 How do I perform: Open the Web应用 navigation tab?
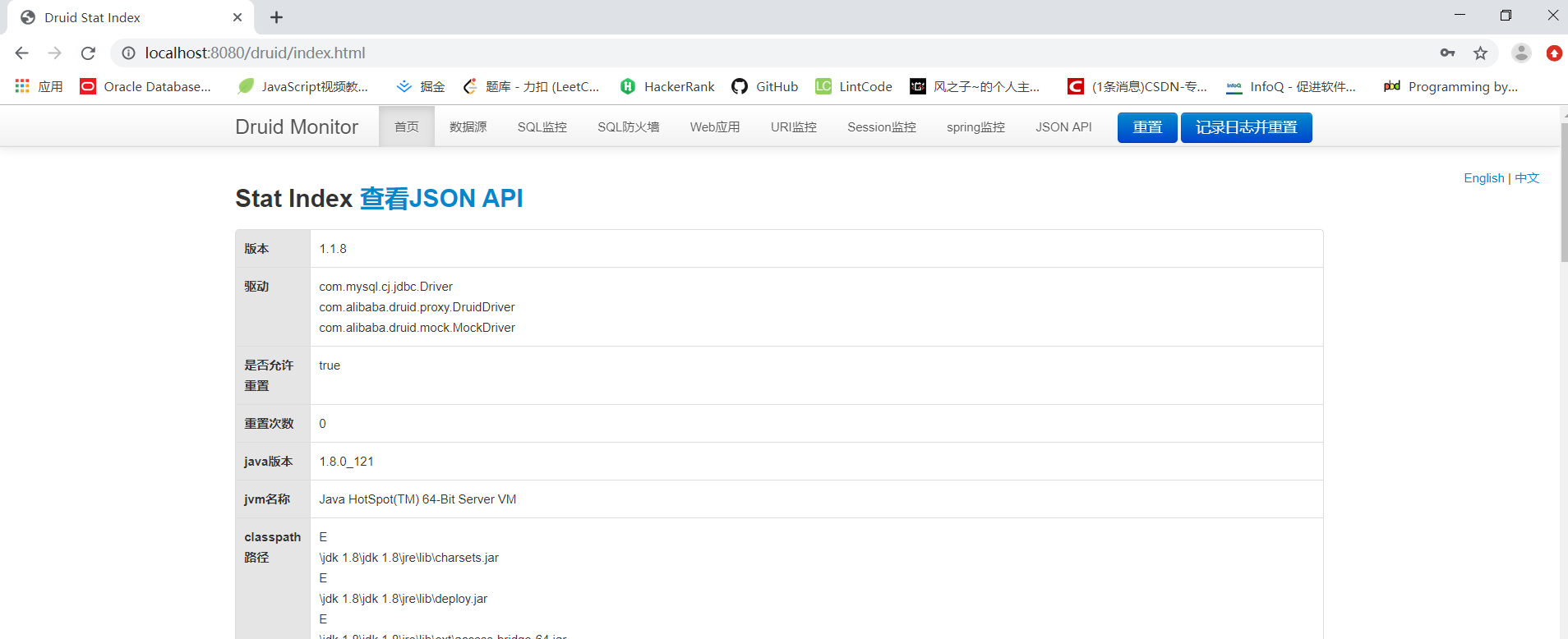coord(715,126)
